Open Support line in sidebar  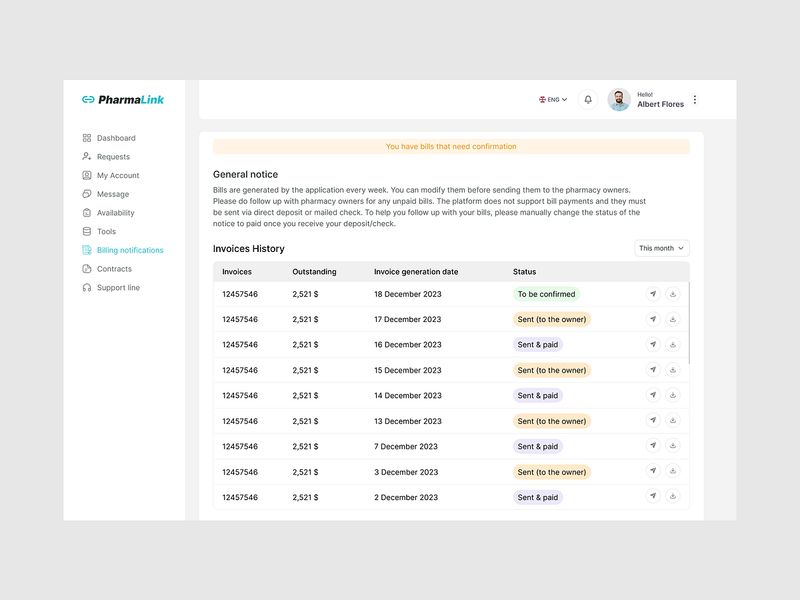tap(111, 288)
